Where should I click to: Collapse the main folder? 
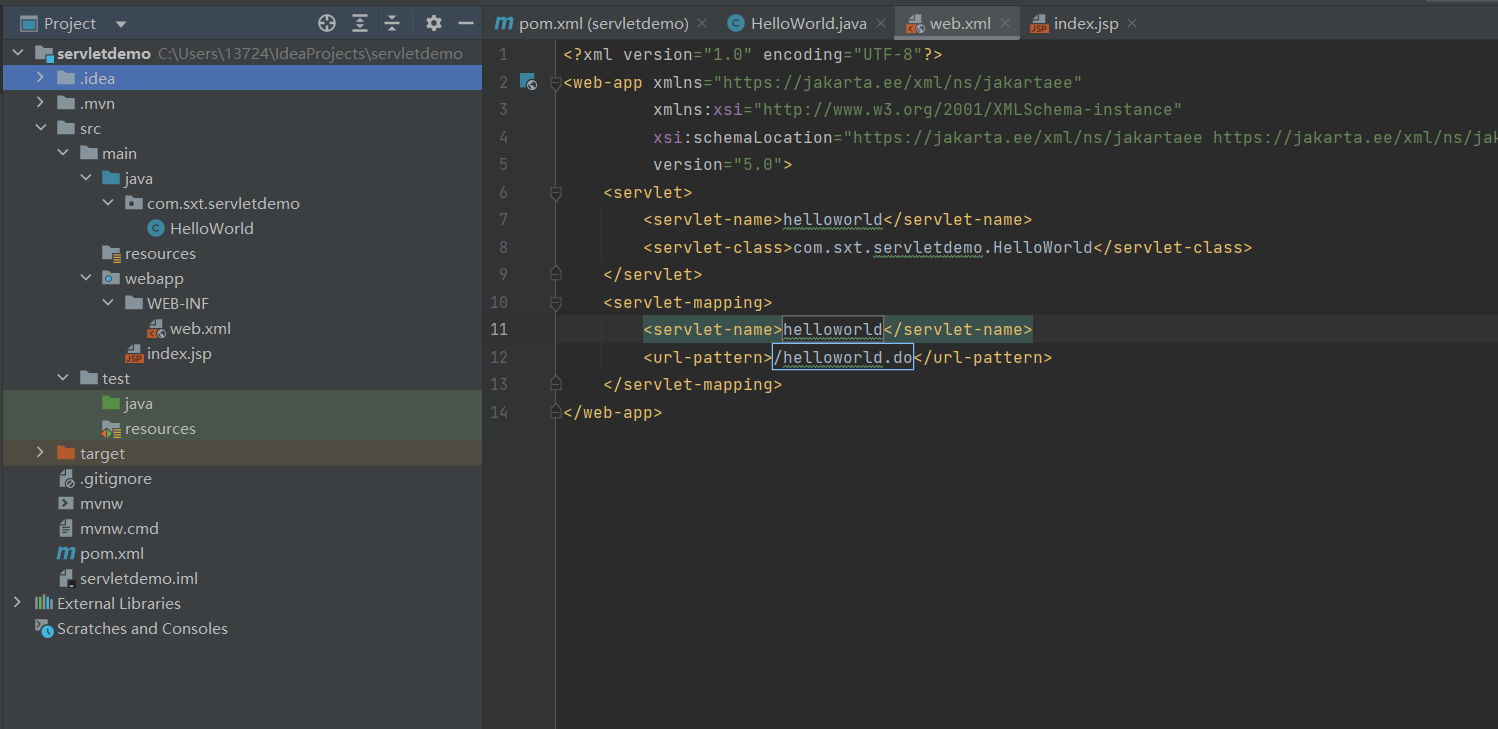pyautogui.click(x=62, y=153)
